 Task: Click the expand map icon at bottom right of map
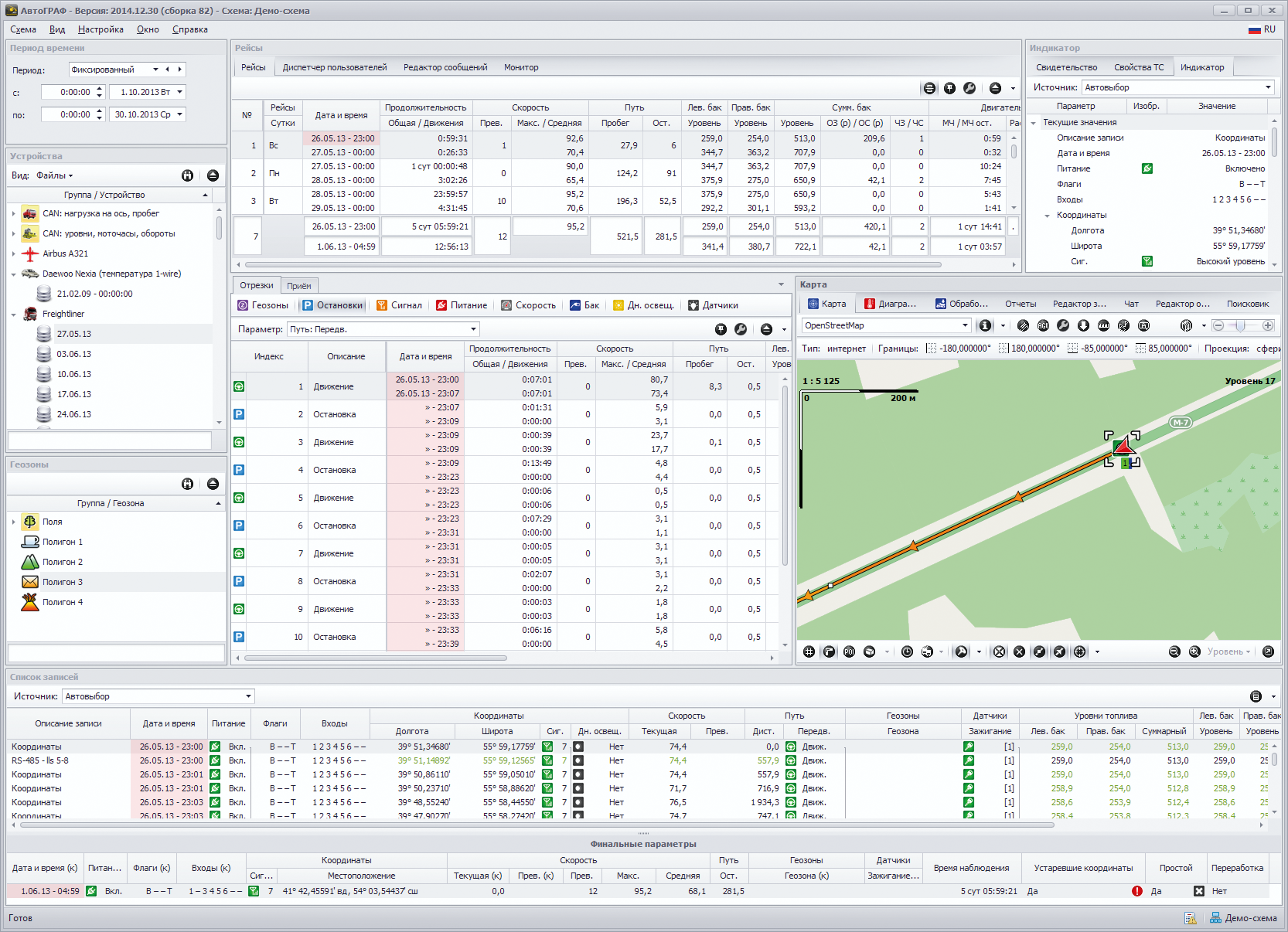pos(1268,651)
